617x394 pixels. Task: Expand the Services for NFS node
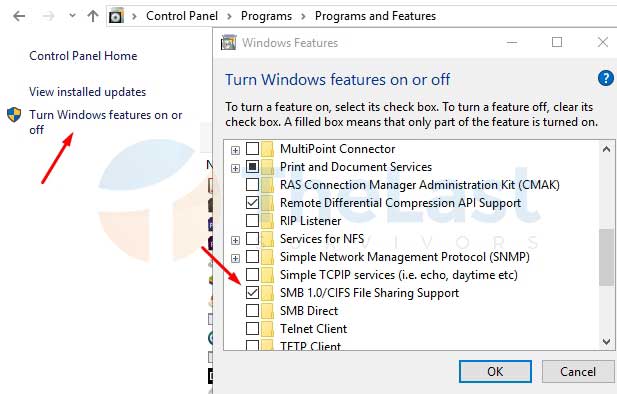[235, 240]
